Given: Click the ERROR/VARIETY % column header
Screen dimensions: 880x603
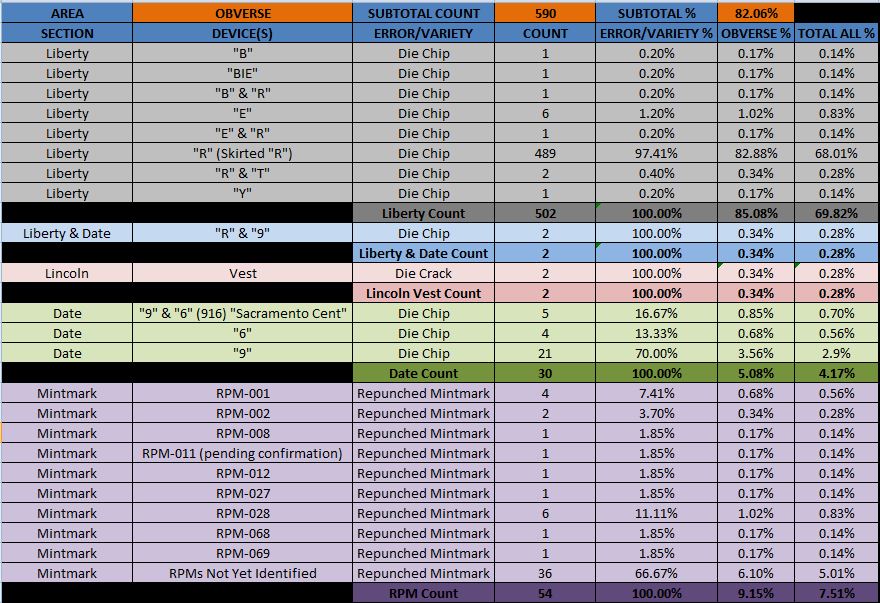Looking at the screenshot, I should (656, 33).
